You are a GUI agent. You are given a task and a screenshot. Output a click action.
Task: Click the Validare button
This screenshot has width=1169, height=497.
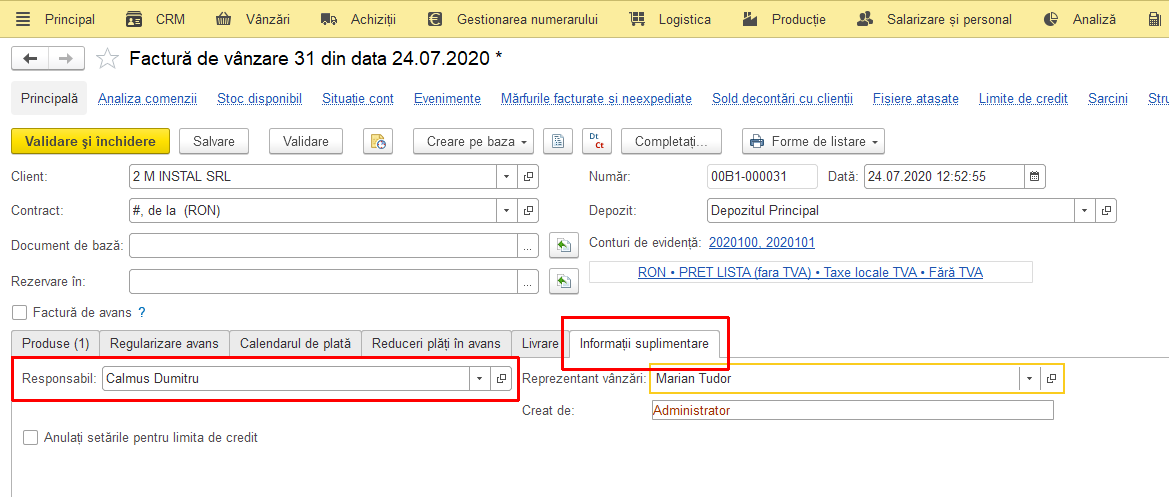[306, 141]
